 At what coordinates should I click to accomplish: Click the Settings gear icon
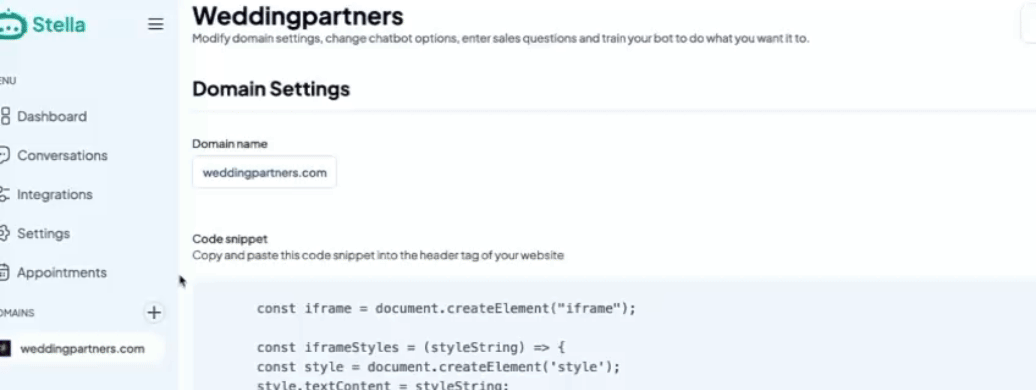(5, 233)
